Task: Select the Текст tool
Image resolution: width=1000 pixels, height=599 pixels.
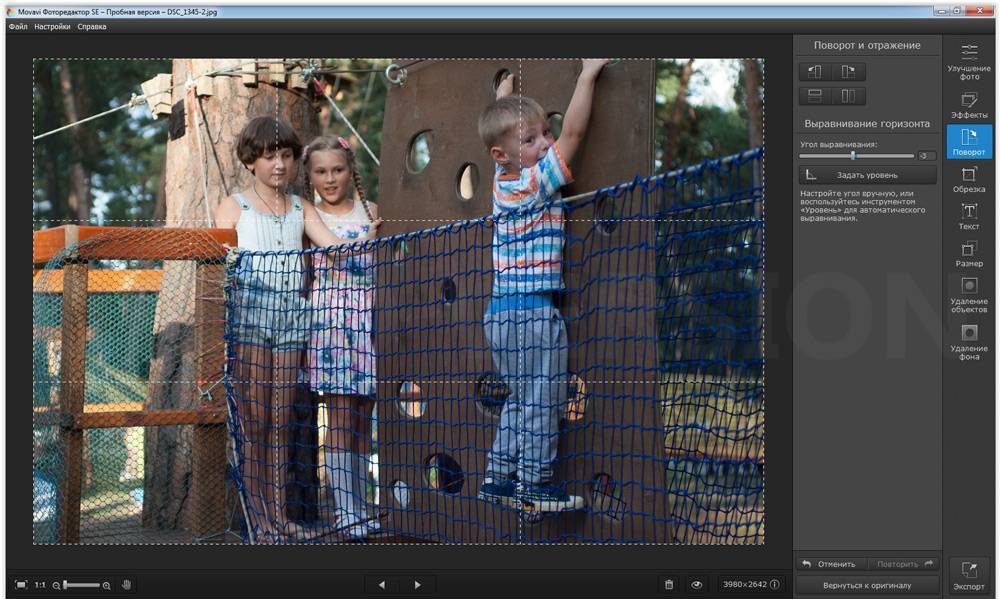Action: [x=969, y=216]
